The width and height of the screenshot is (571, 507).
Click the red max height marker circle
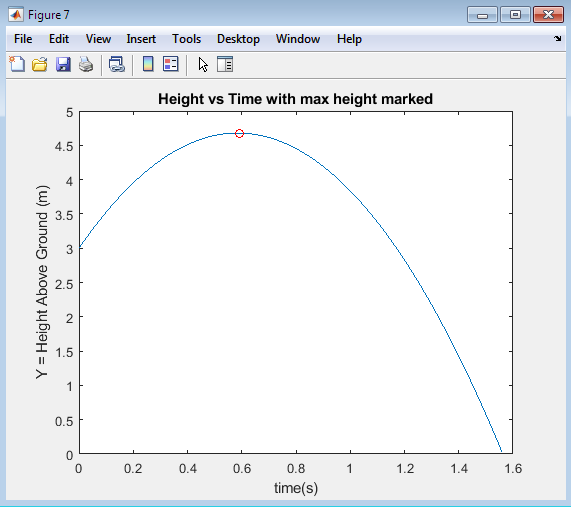[x=239, y=133]
